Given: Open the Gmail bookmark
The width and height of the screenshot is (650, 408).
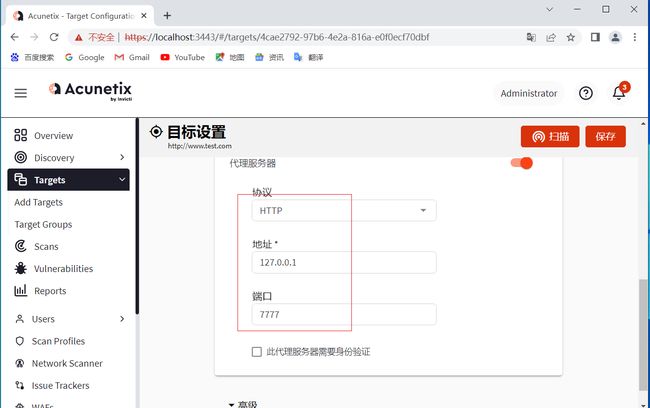Looking at the screenshot, I should [x=132, y=57].
